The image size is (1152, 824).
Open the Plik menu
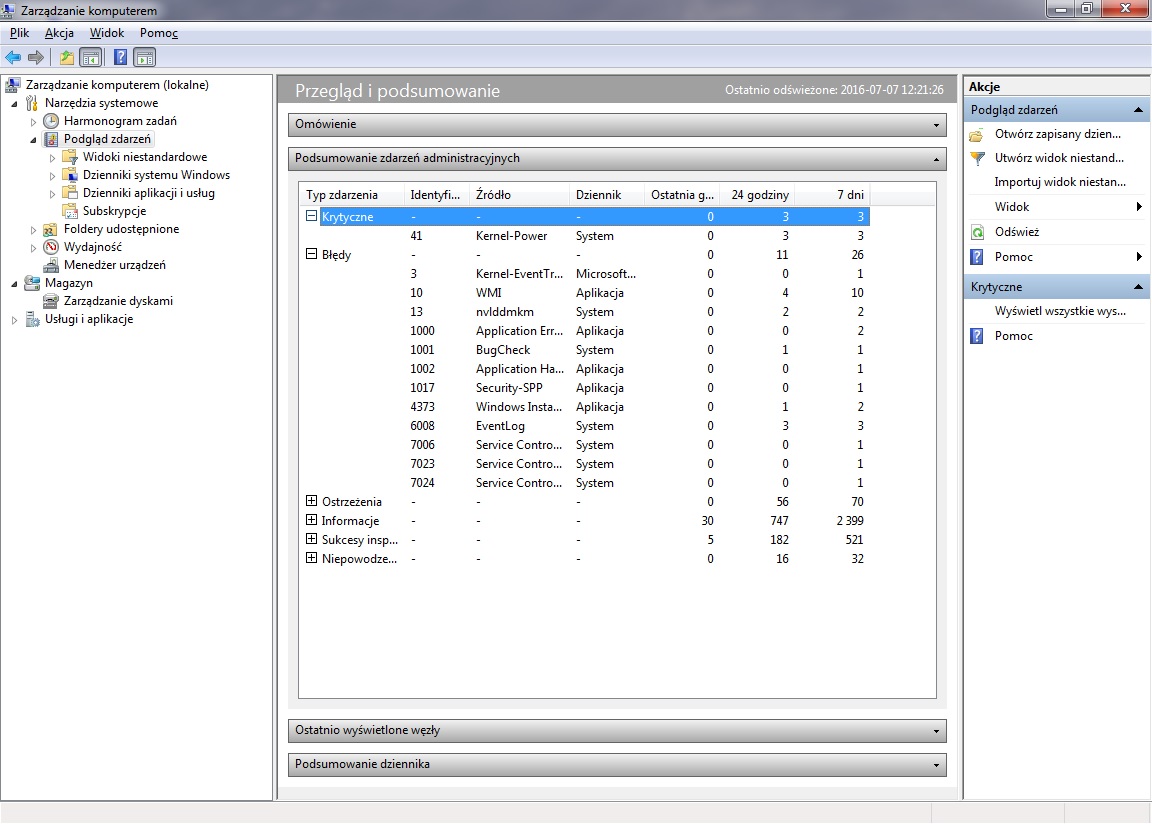click(19, 33)
